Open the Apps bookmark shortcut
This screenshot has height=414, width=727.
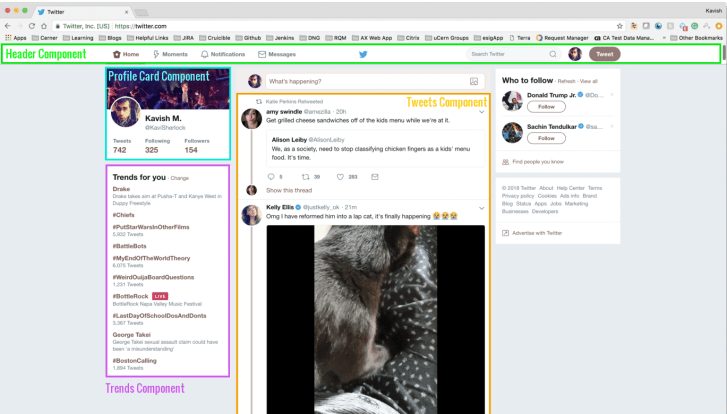point(16,38)
